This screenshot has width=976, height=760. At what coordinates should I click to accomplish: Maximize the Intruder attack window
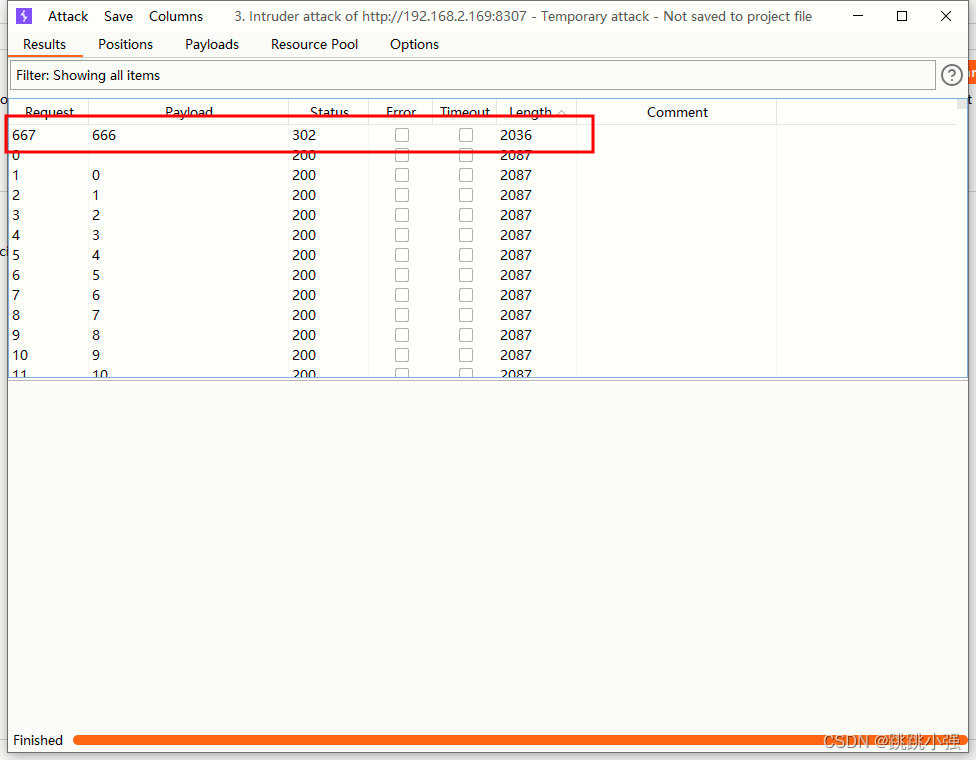(901, 16)
